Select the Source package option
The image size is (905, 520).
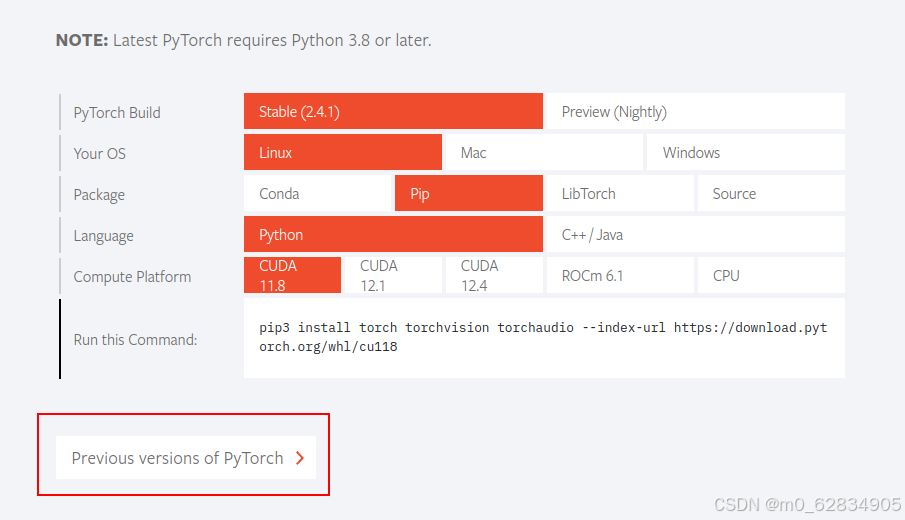coord(771,193)
